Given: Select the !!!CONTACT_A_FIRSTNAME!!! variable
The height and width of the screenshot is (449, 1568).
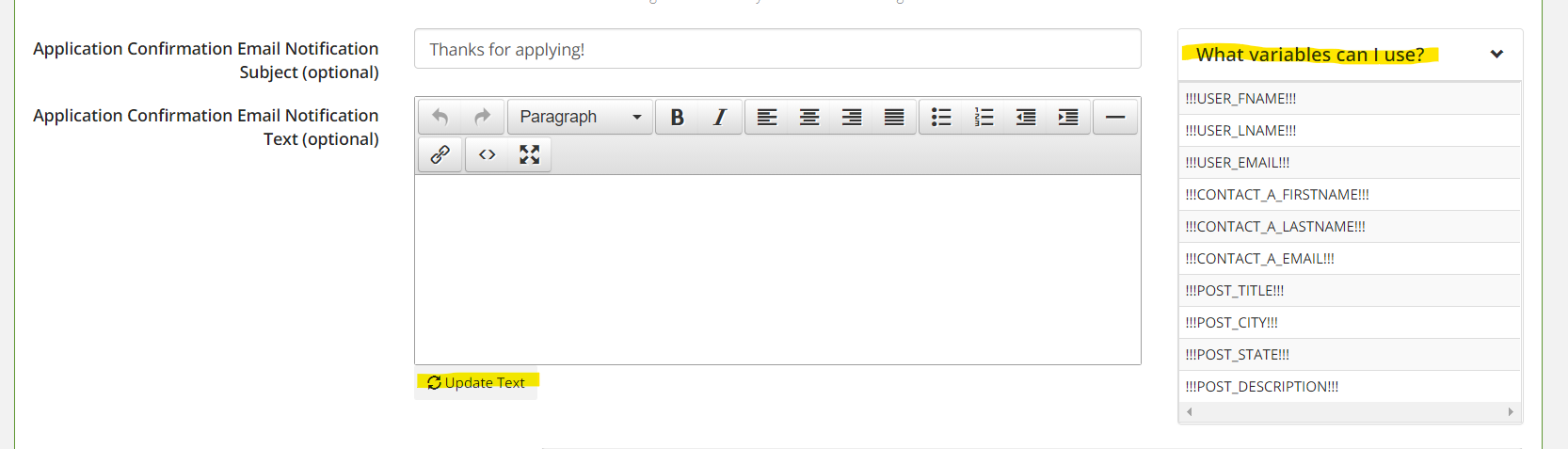Looking at the screenshot, I should 1350,195.
